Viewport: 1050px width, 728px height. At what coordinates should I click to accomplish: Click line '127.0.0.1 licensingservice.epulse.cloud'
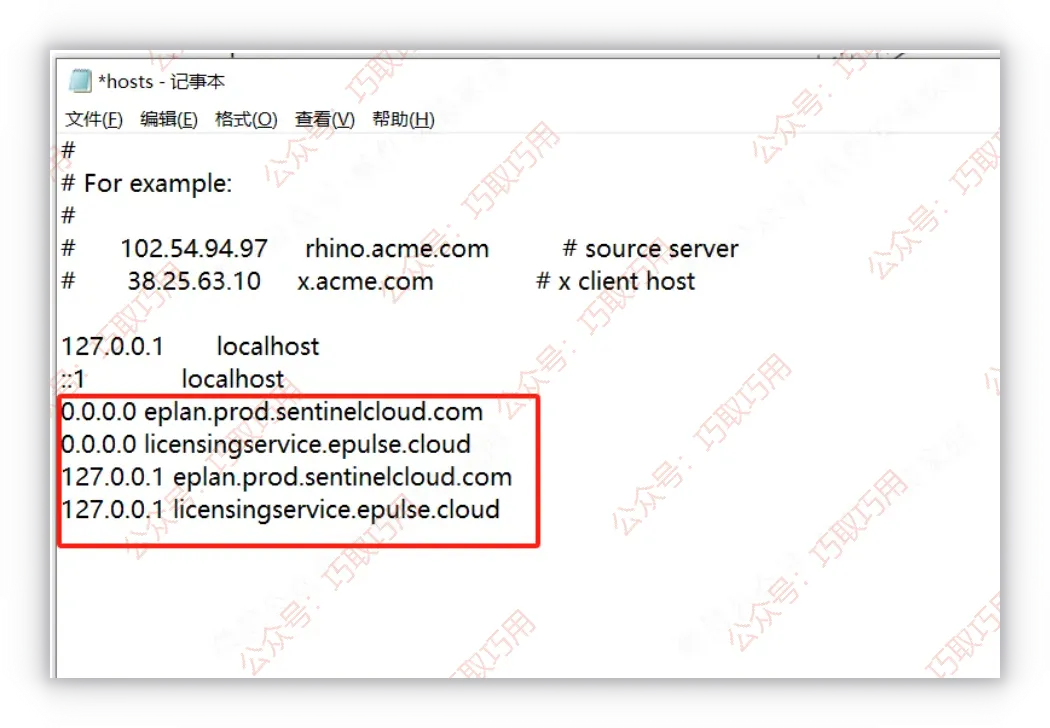pyautogui.click(x=281, y=510)
